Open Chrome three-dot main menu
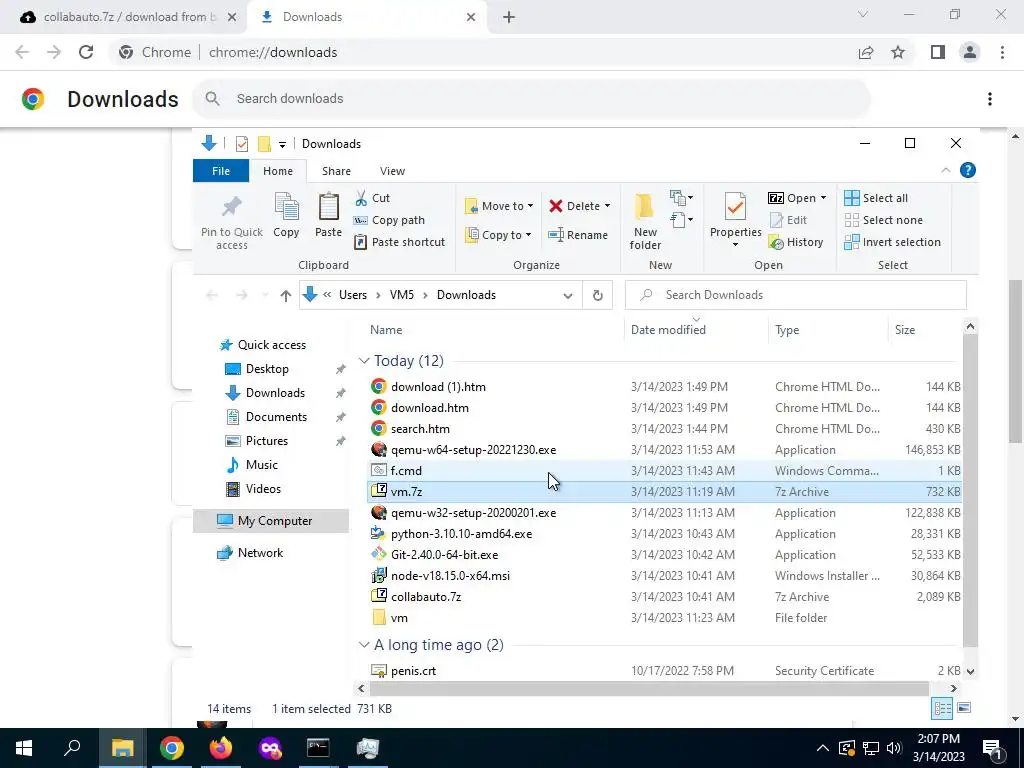 pos(1002,52)
